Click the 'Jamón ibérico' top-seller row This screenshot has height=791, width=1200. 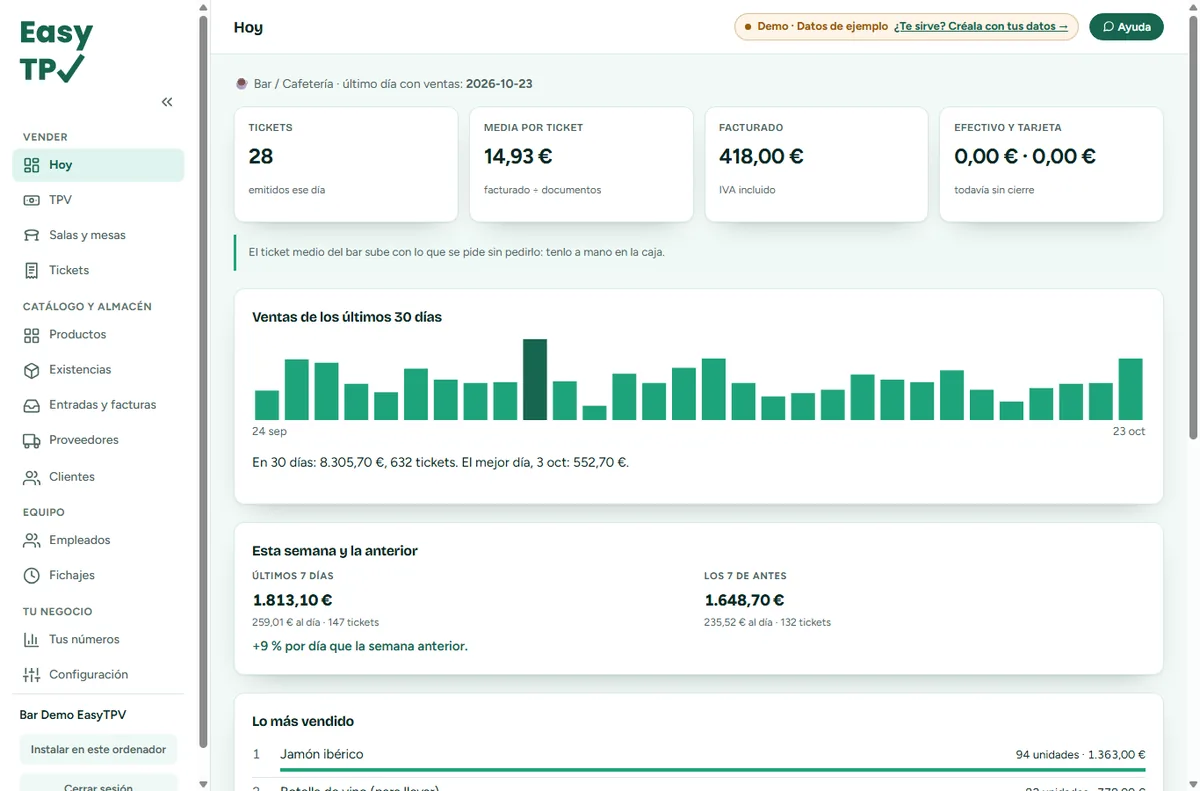[699, 757]
